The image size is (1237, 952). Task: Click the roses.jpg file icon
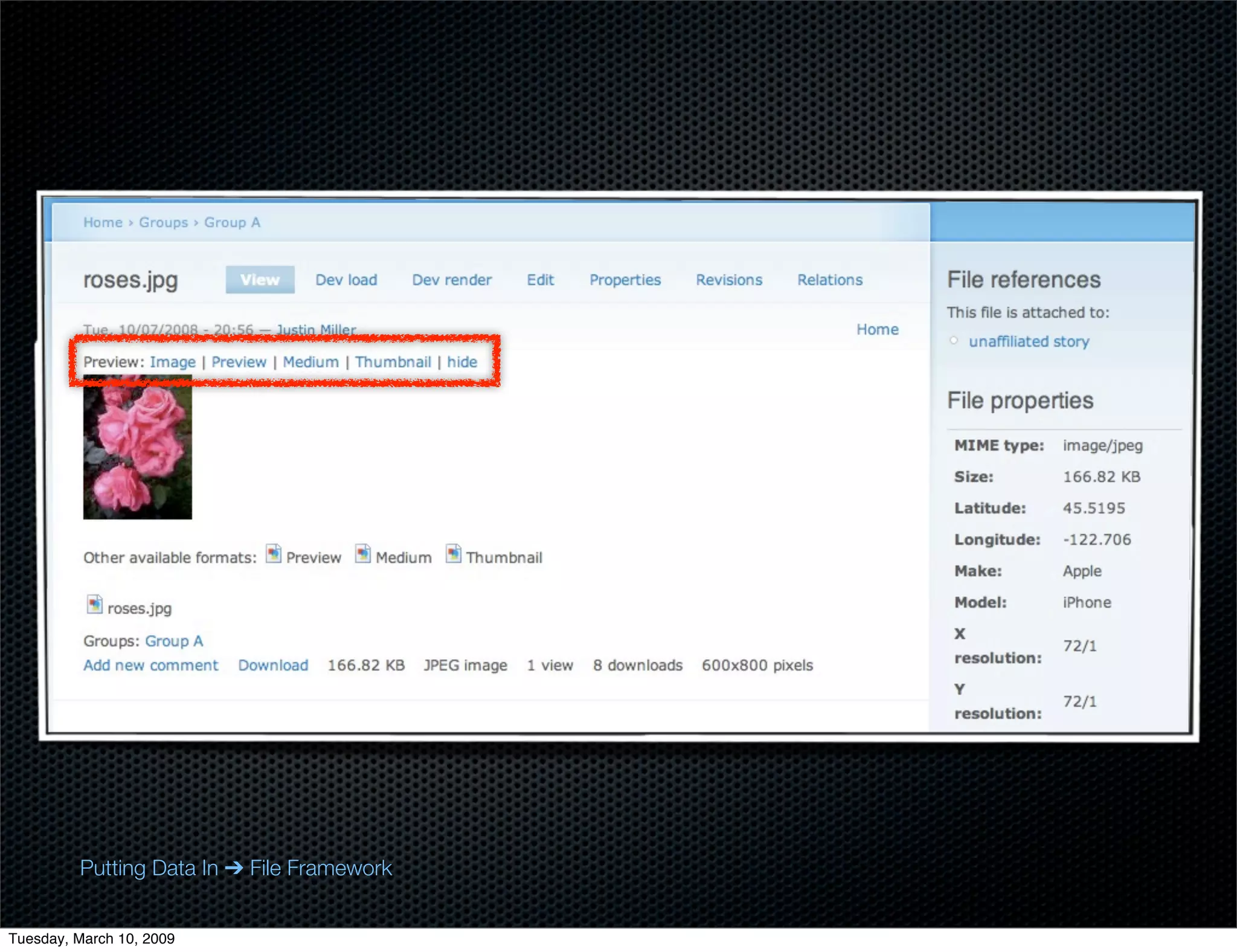95,605
